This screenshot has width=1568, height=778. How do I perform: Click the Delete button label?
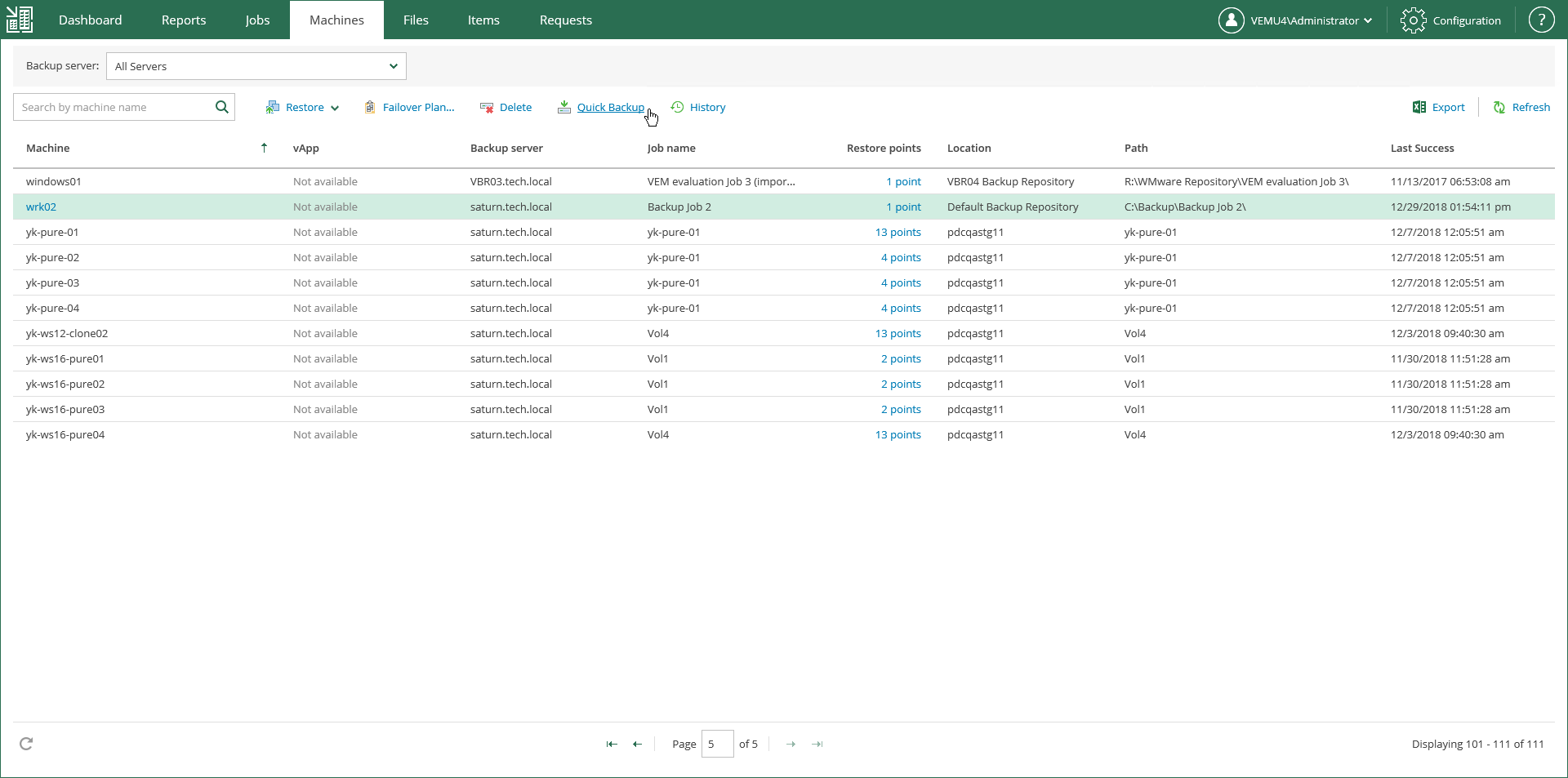[x=515, y=107]
